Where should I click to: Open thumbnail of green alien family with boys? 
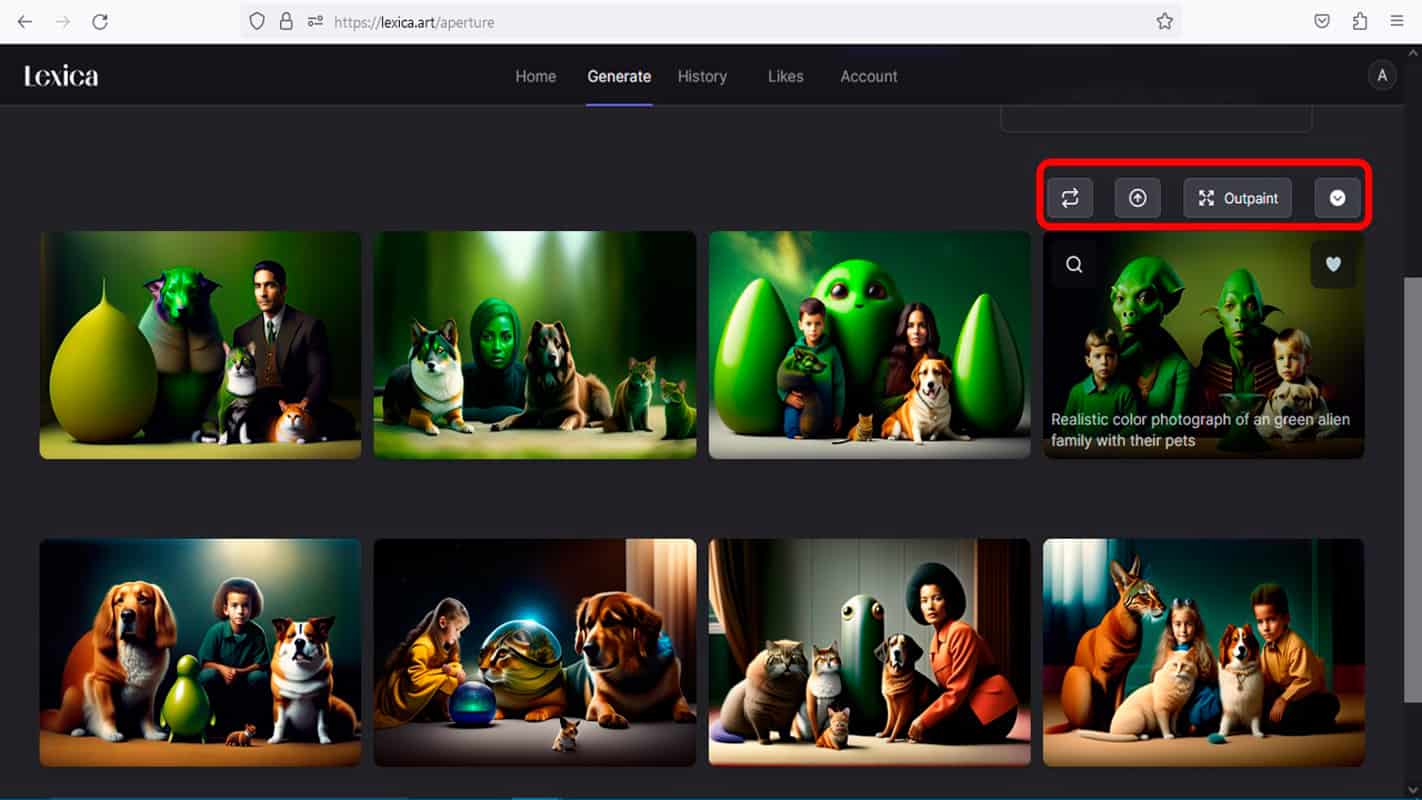tap(1204, 345)
